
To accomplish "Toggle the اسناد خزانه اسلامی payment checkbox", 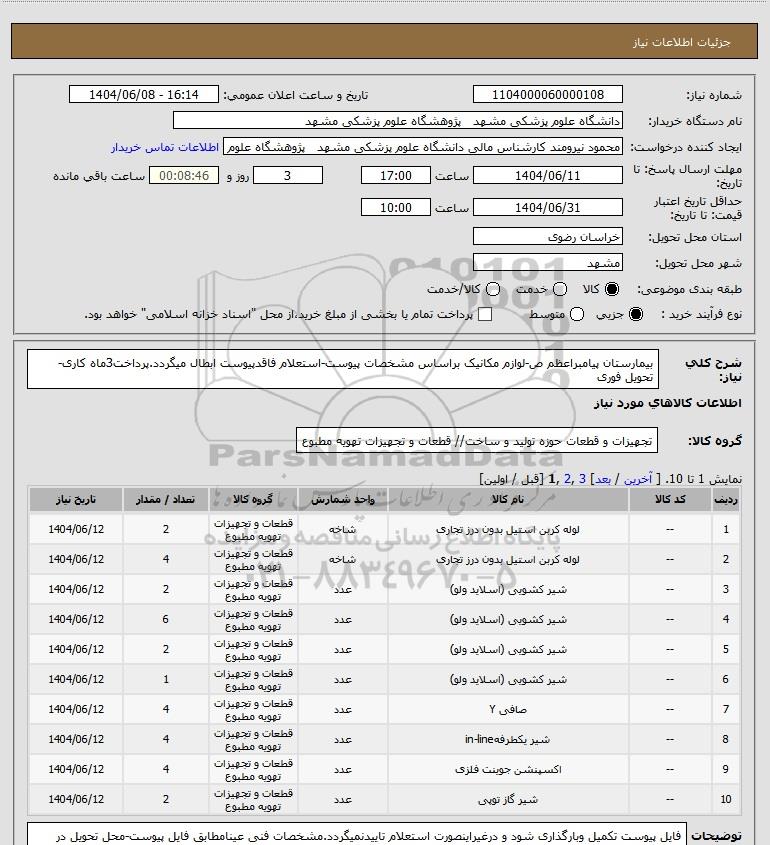I will coord(485,314).
